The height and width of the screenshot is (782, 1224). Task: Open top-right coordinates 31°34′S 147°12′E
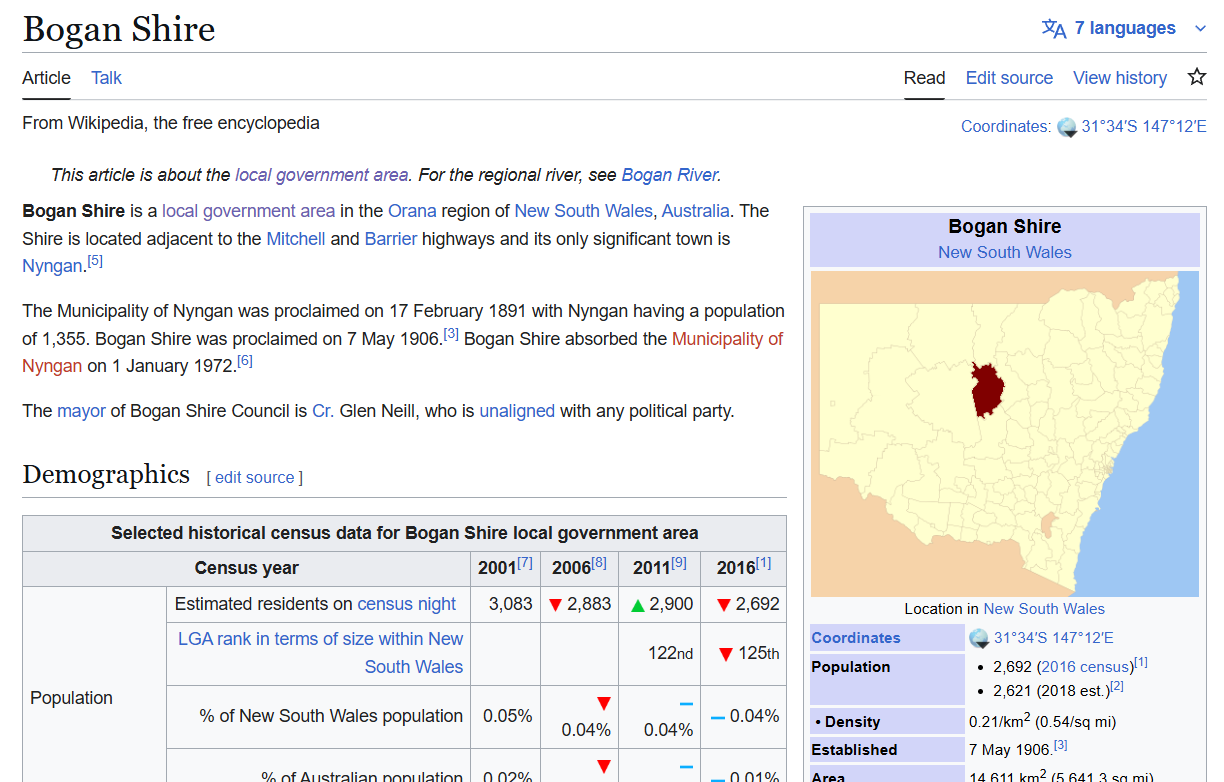[1144, 127]
